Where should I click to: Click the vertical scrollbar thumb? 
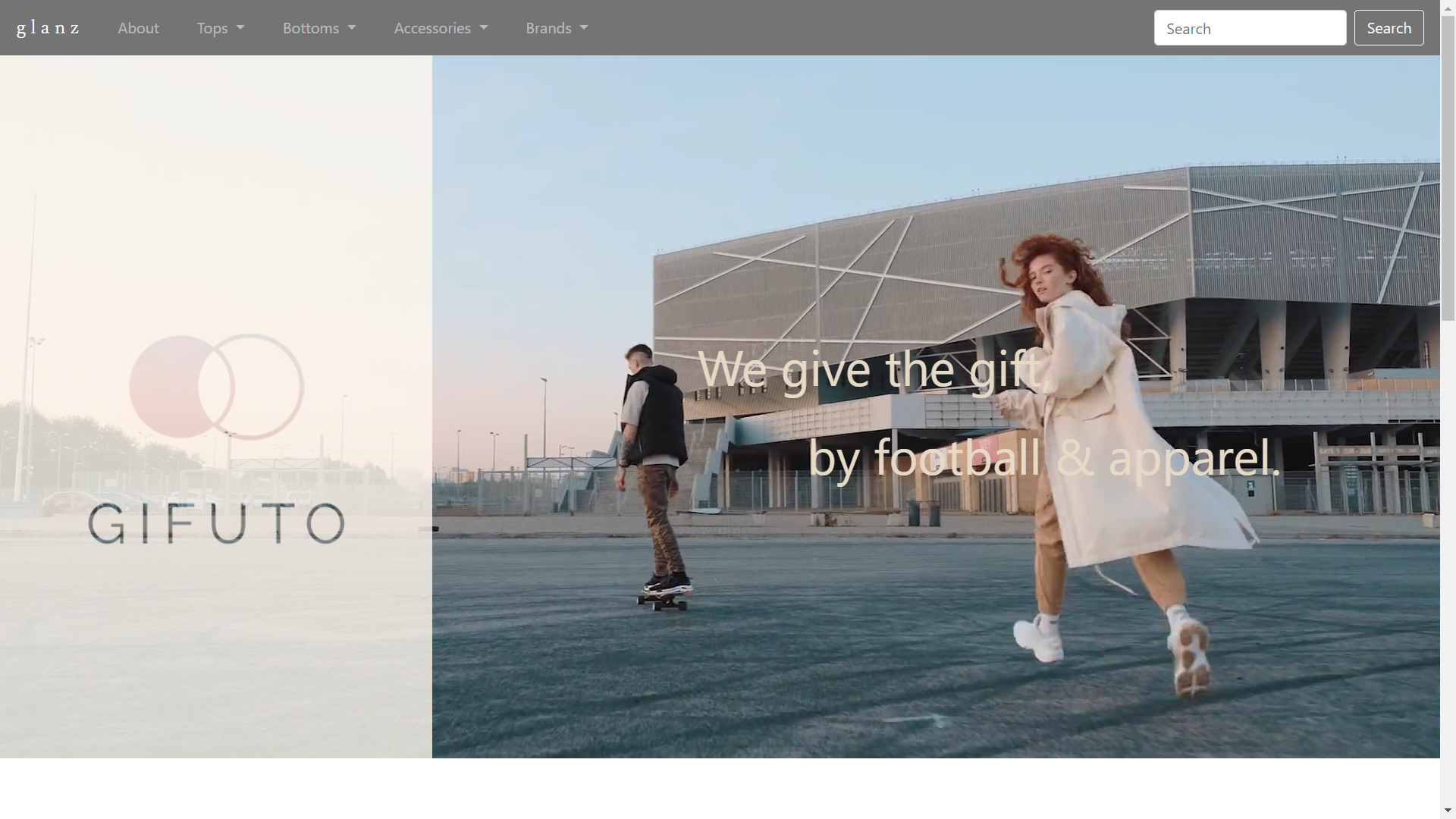pos(1448,167)
